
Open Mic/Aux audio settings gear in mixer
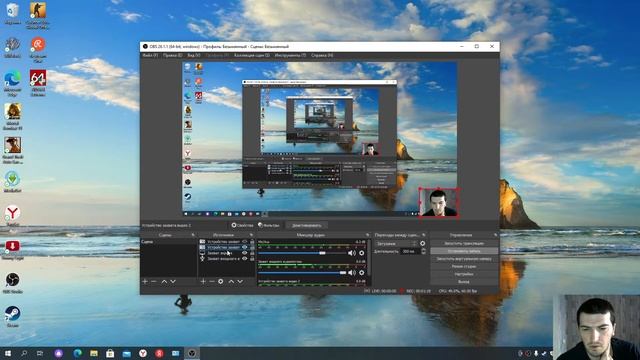(361, 253)
